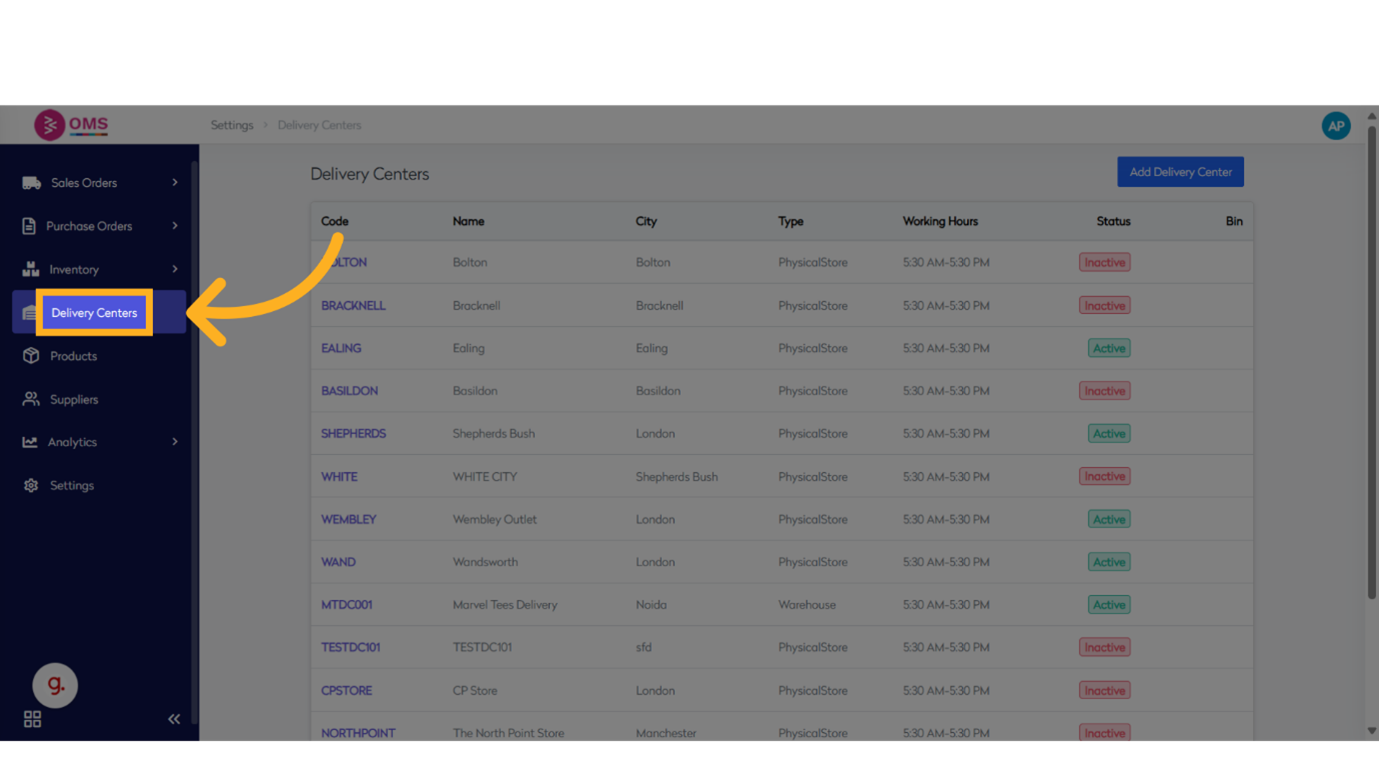Screen dimensions: 1379x776
Task: Open the Suppliers people icon
Action: point(31,399)
